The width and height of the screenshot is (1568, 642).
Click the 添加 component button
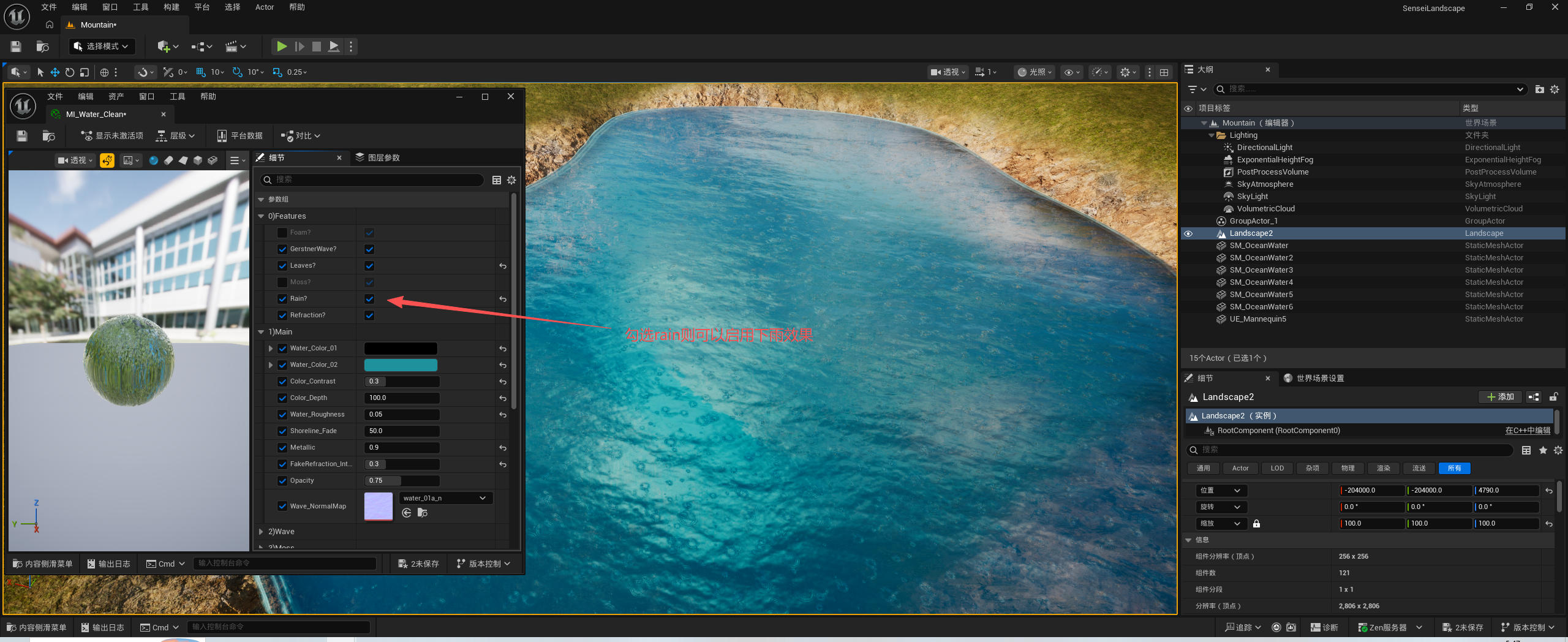click(1500, 397)
